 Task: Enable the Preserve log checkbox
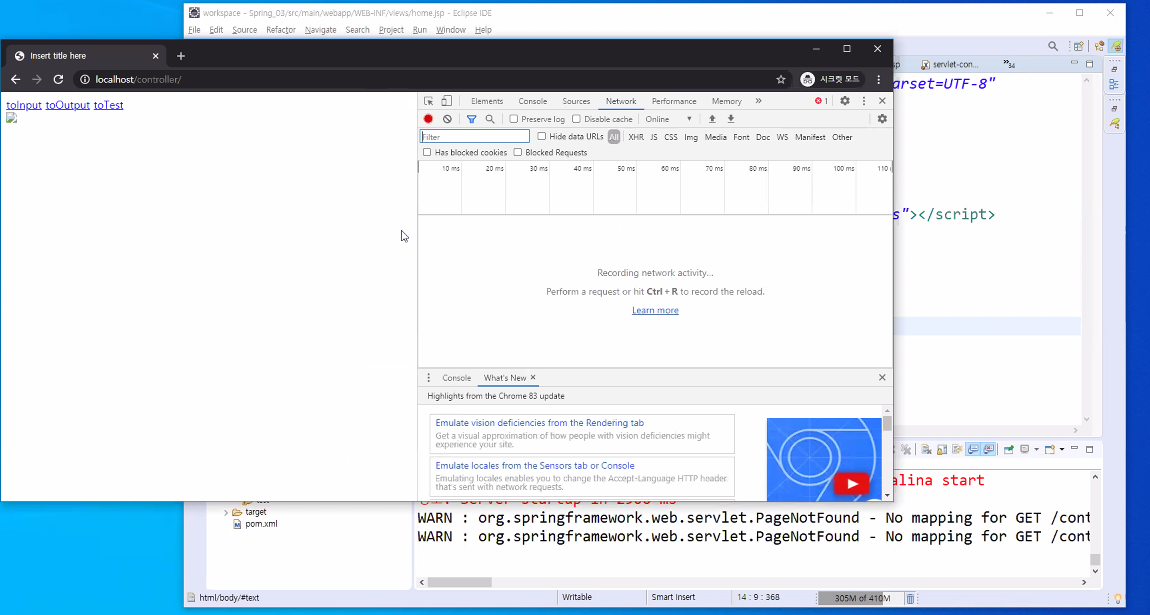click(513, 119)
